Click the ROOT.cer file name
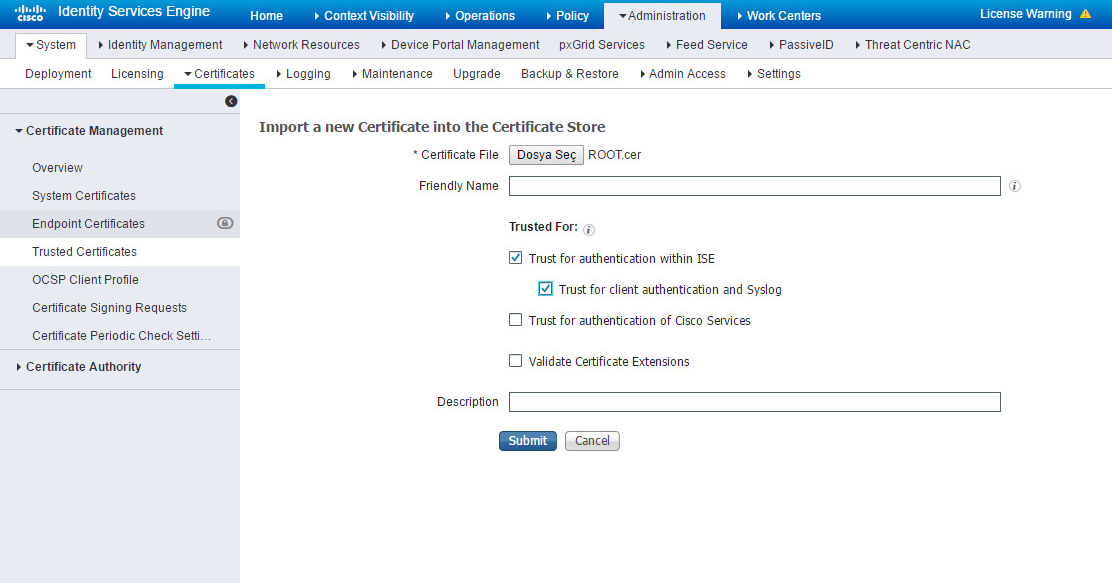Image resolution: width=1112 pixels, height=583 pixels. [615, 155]
